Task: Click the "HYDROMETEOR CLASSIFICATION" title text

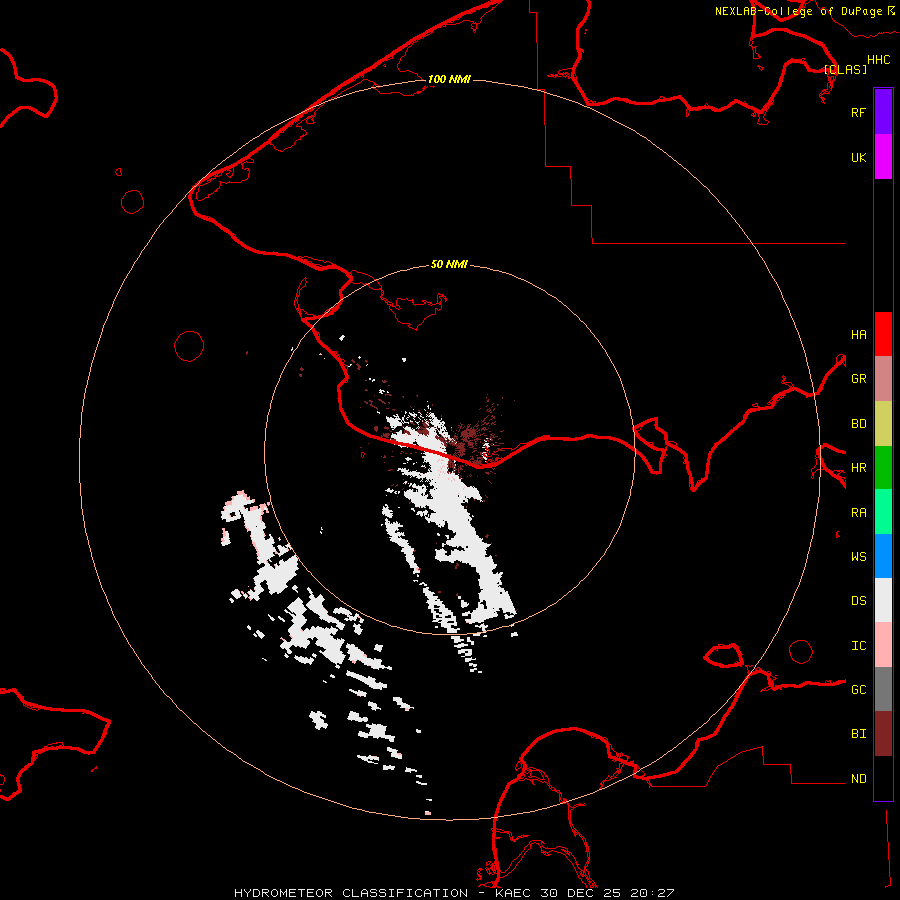Action: click(351, 893)
